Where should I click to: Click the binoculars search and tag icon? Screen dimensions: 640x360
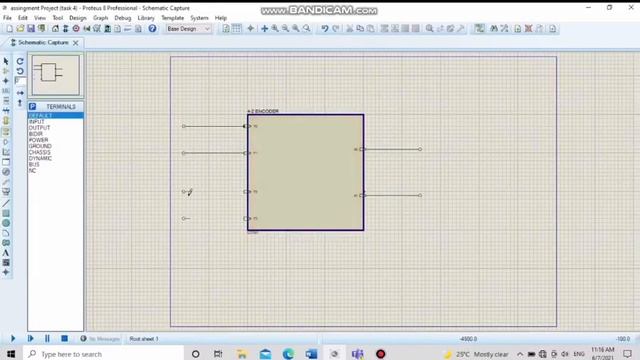coord(494,29)
